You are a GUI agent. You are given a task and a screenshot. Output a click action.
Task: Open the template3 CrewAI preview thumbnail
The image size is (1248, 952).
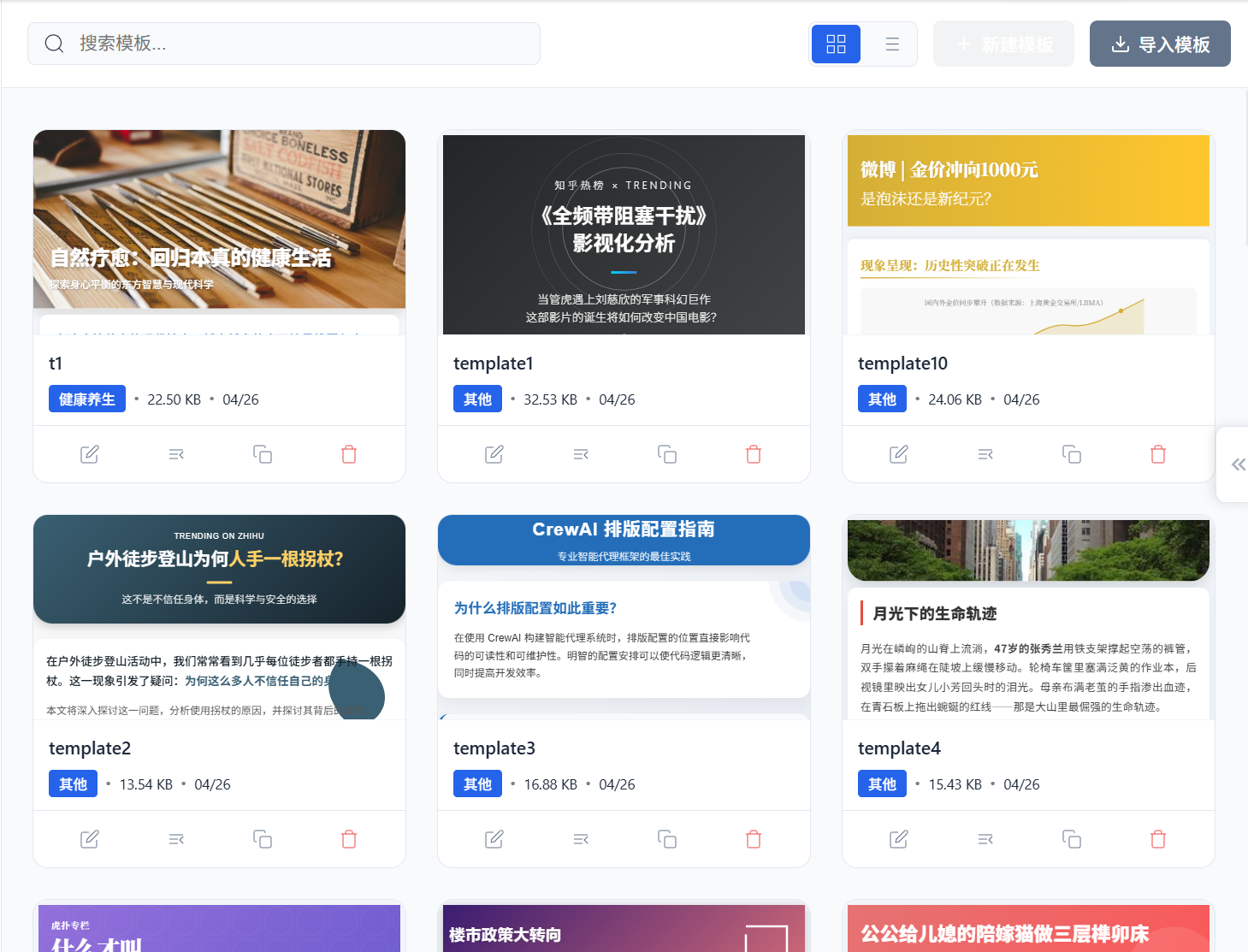(x=624, y=617)
